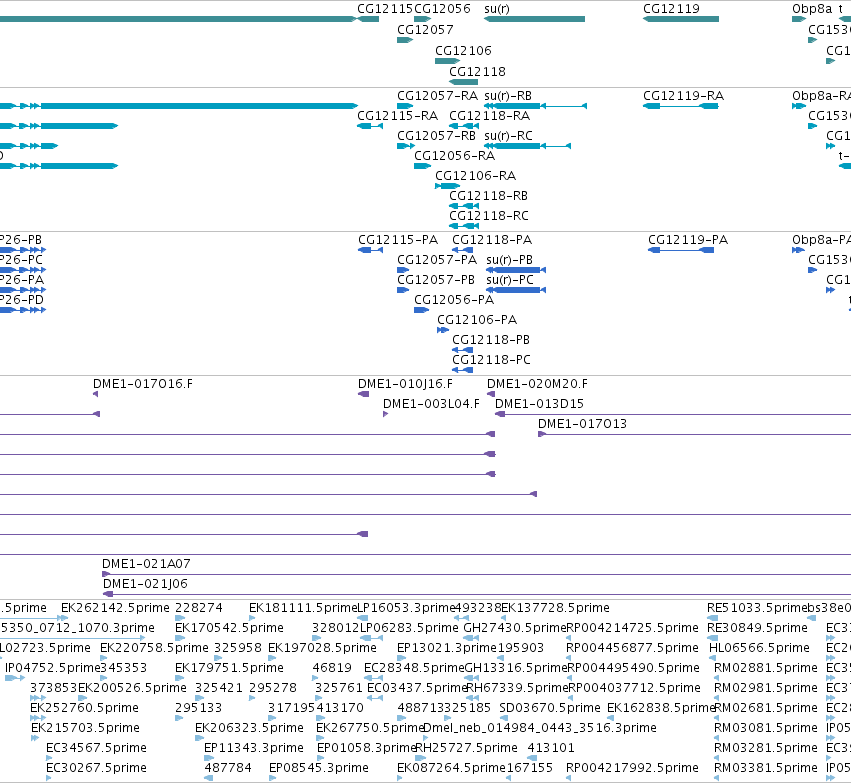Image resolution: width=851 pixels, height=783 pixels.
Task: Click the CG12057-PA protein label
Action: pyautogui.click(x=437, y=260)
